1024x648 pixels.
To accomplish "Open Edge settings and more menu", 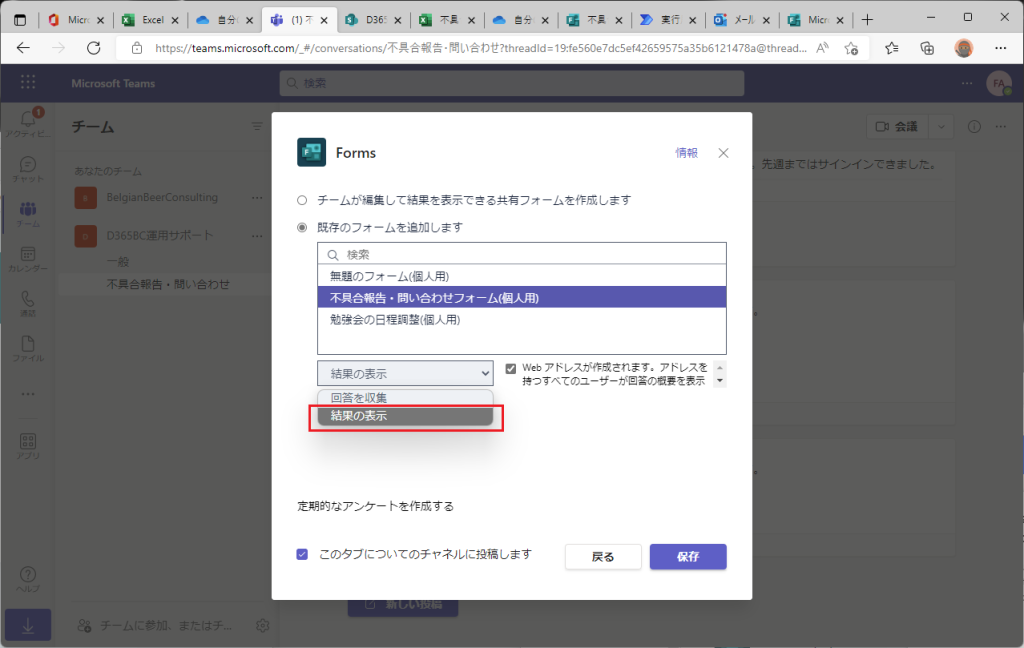I will point(1000,48).
